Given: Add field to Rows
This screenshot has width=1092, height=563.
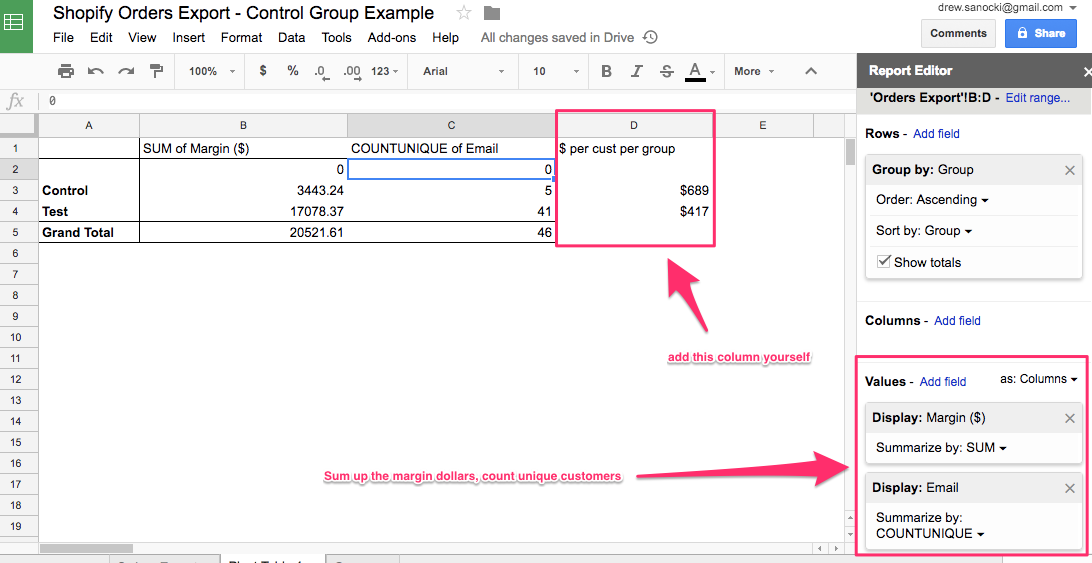Looking at the screenshot, I should coord(936,134).
